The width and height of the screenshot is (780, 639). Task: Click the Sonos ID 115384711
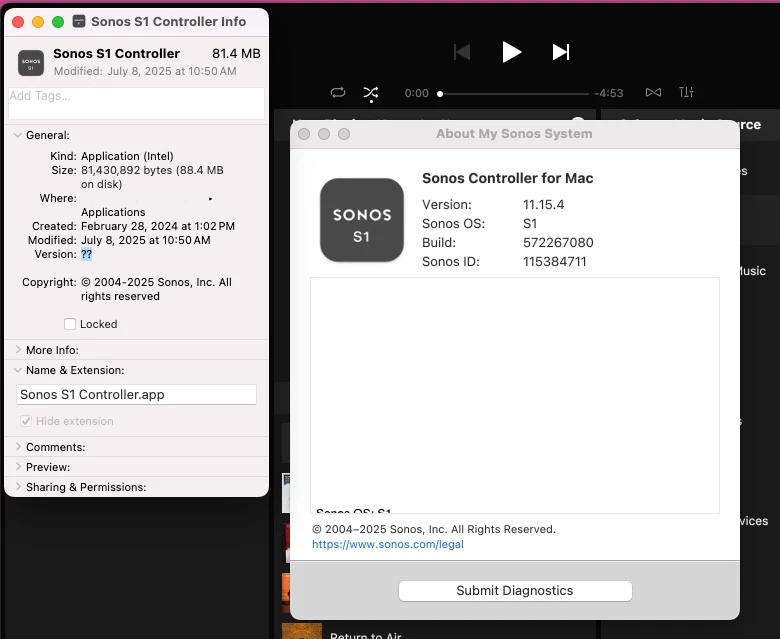pos(555,262)
